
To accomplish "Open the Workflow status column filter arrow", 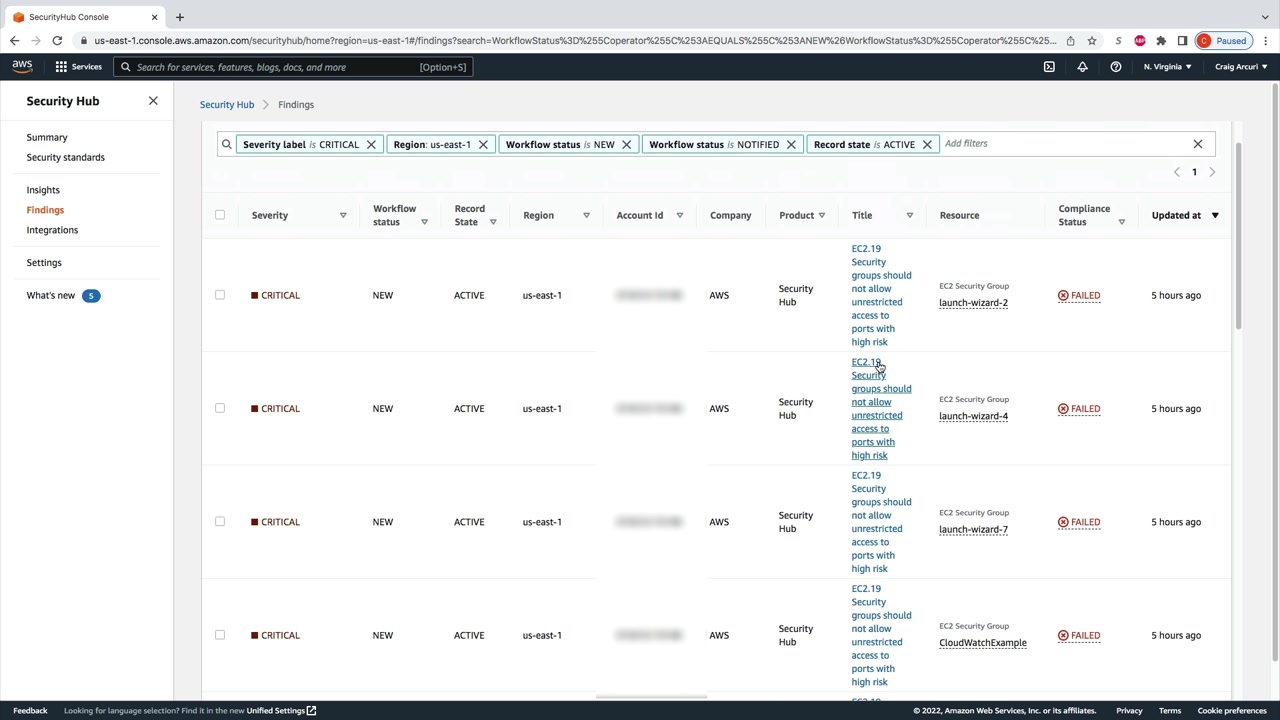I will point(424,222).
